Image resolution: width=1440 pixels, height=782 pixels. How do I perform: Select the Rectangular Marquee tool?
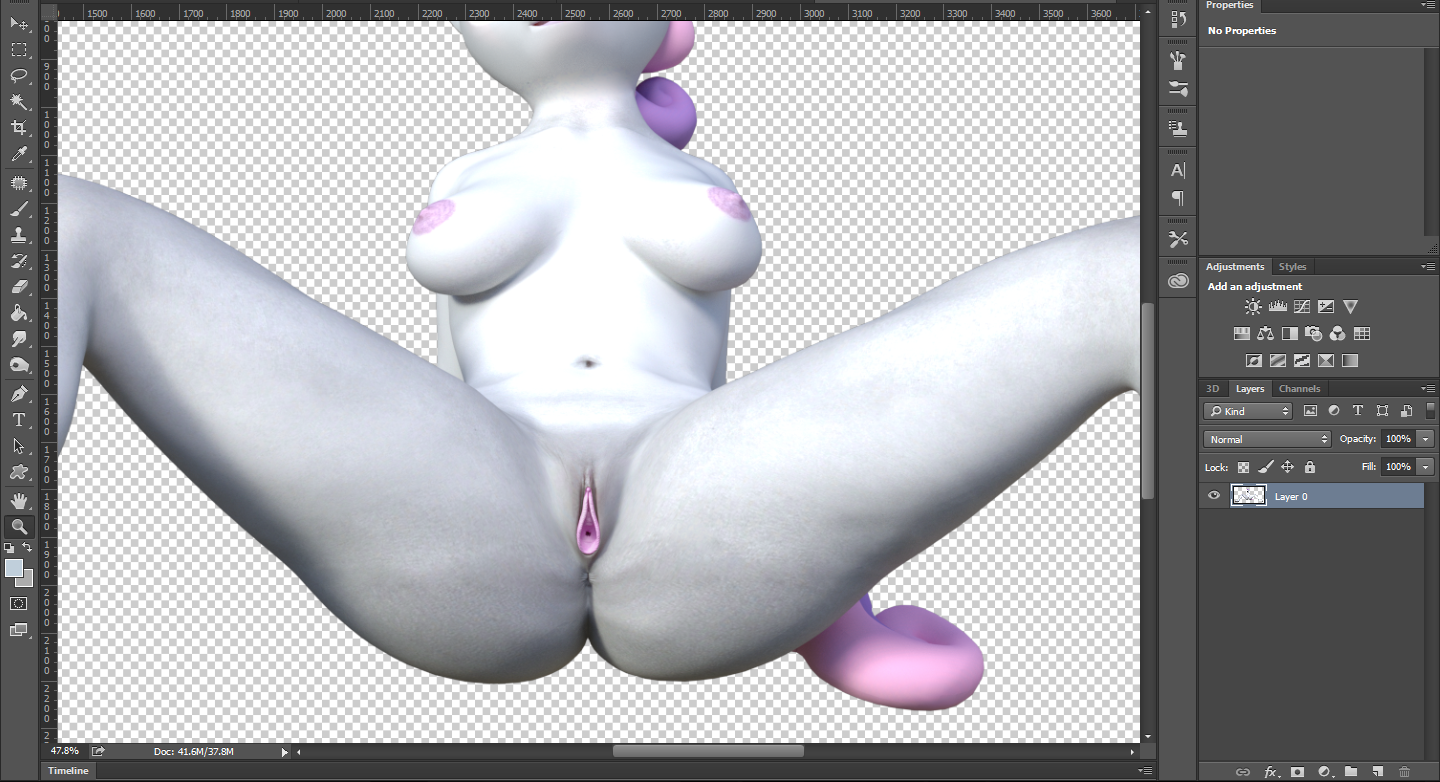[19, 49]
